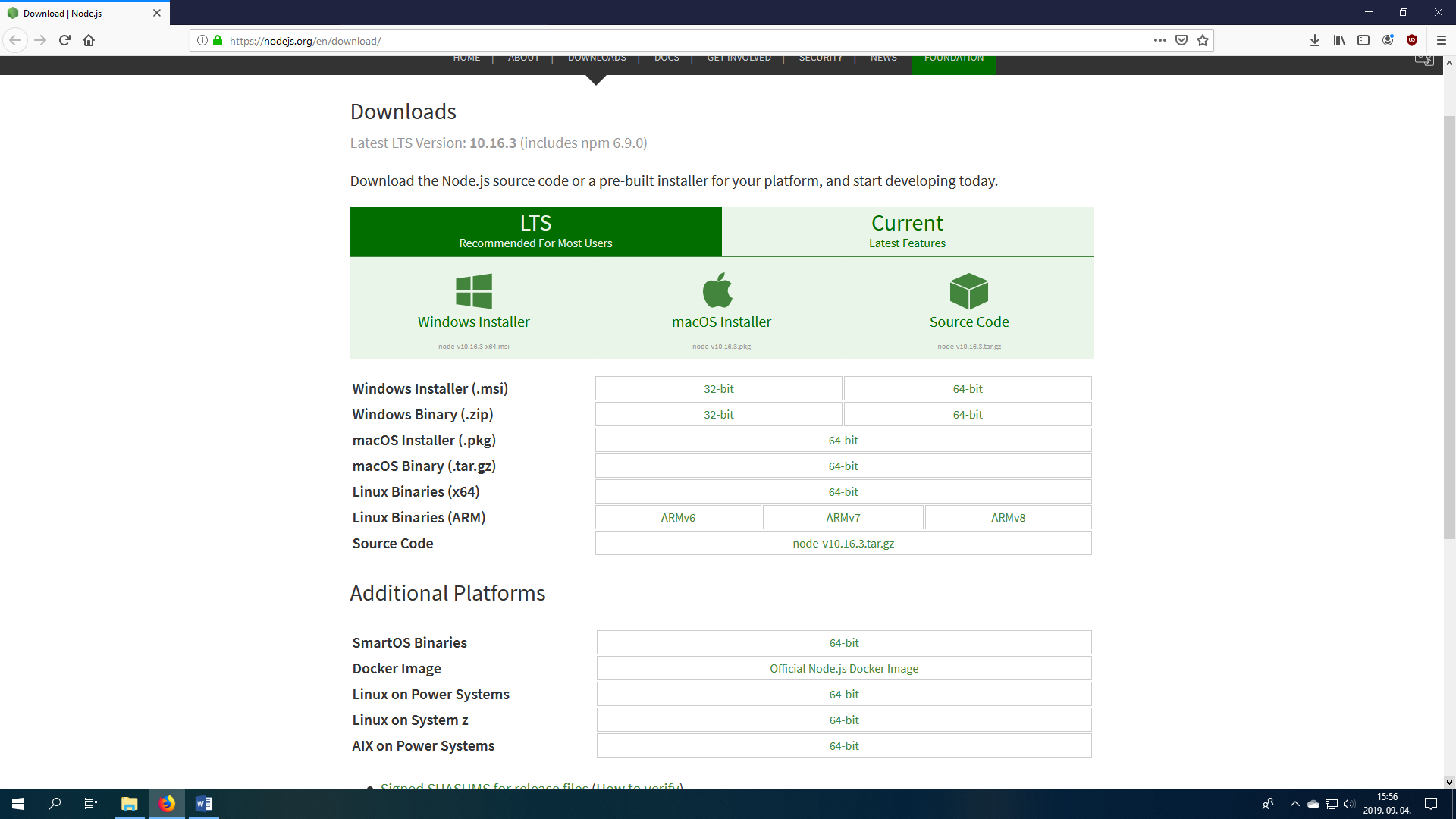
Task: Download AIX on Power Systems 64-bit
Action: 844,745
